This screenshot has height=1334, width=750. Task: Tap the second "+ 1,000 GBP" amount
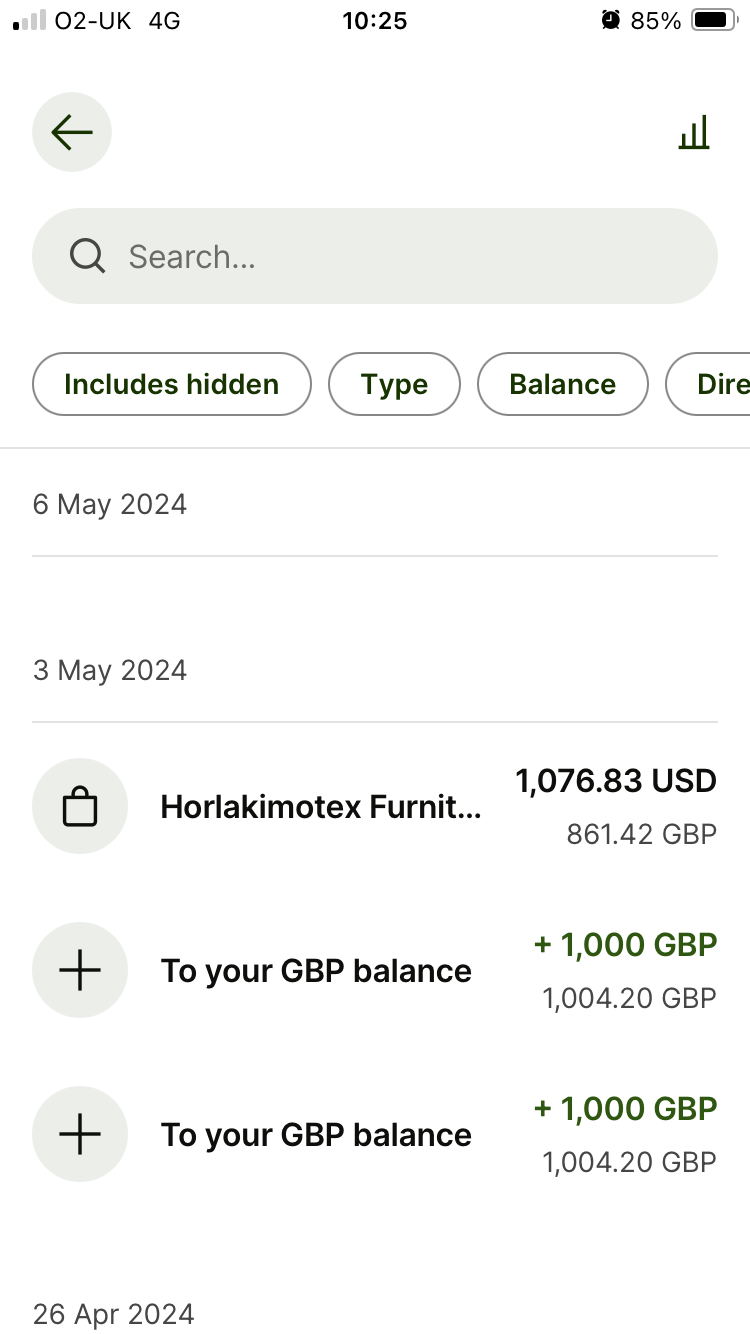(626, 1109)
